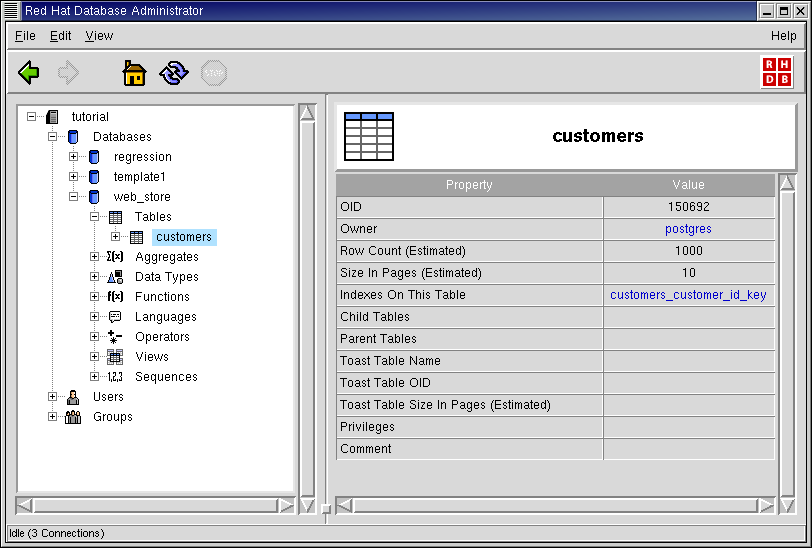Open the window menu icon in title bar

11,10
